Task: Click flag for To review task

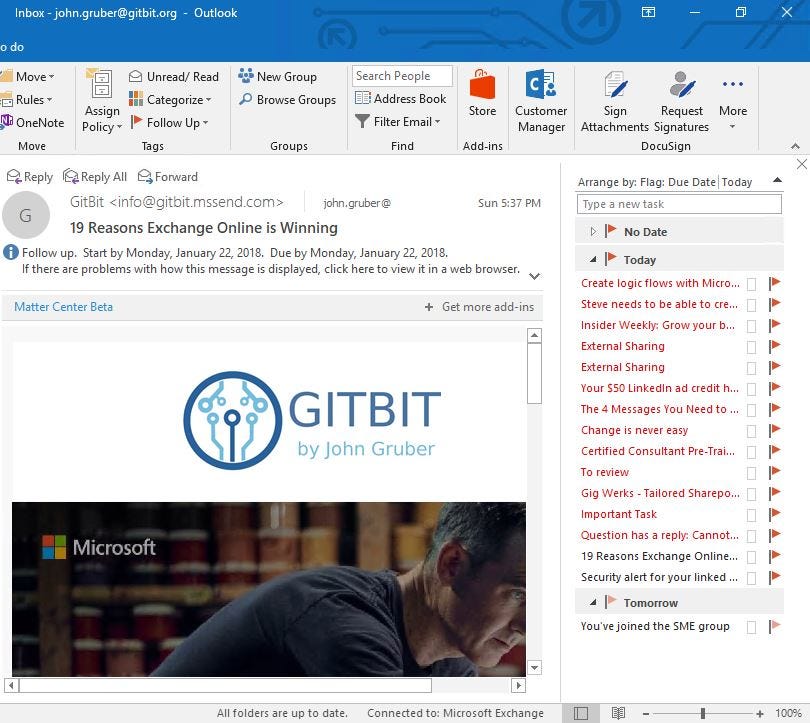Action: pos(774,473)
